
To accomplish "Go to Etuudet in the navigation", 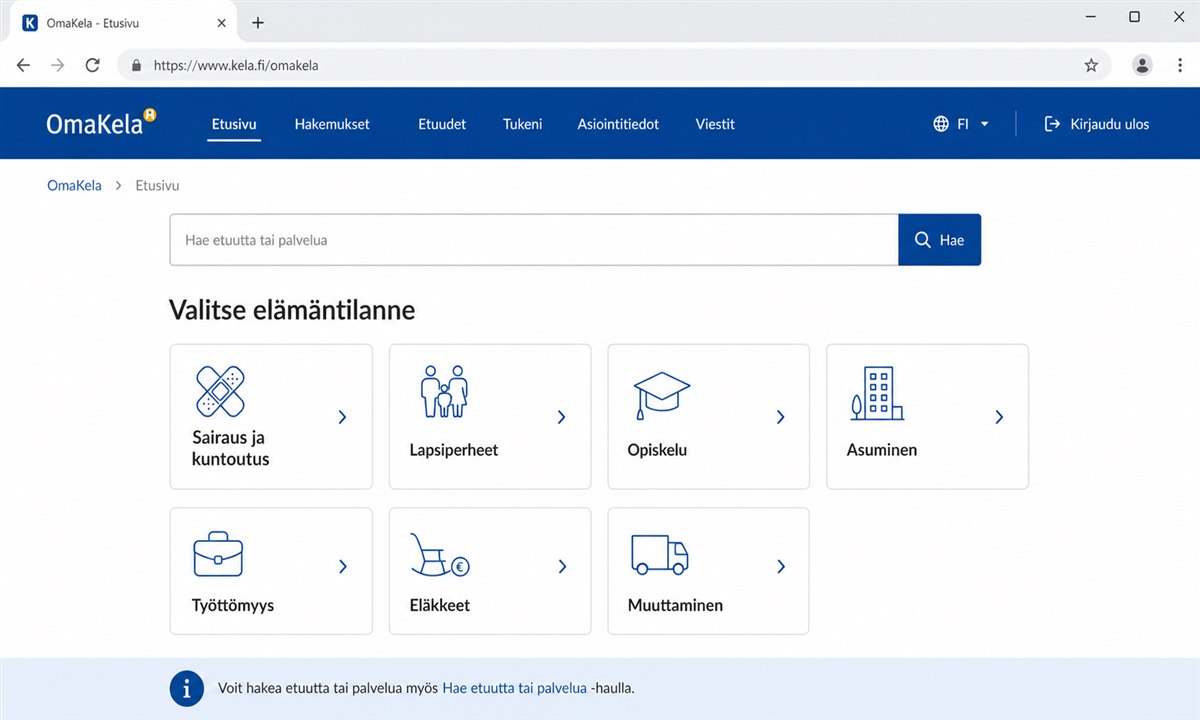I will (442, 124).
